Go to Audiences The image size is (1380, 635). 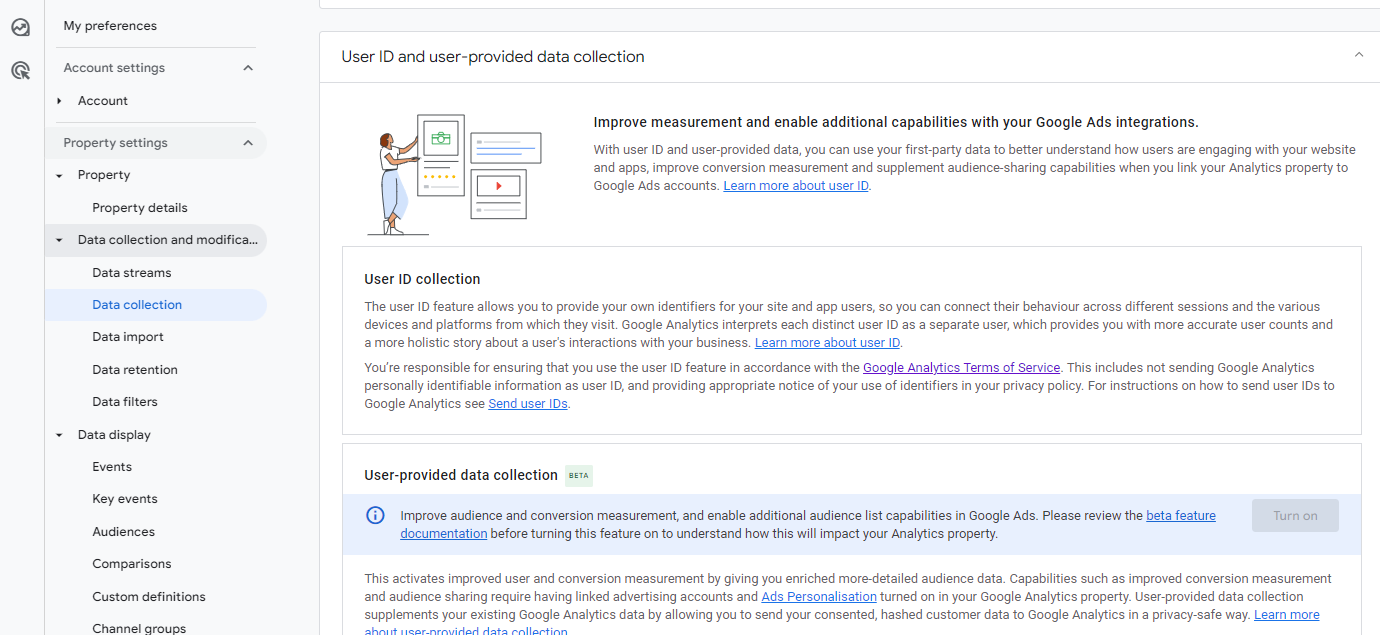click(x=124, y=532)
